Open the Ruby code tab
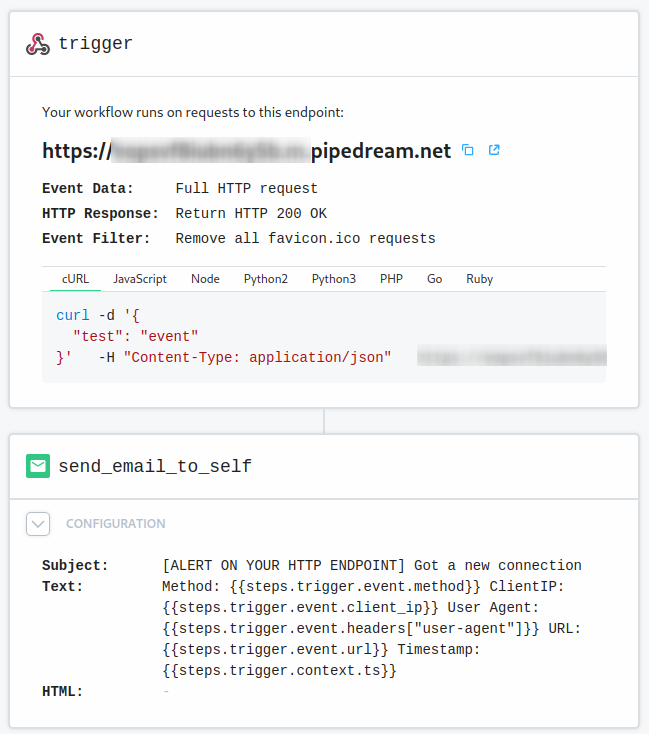 tap(479, 279)
